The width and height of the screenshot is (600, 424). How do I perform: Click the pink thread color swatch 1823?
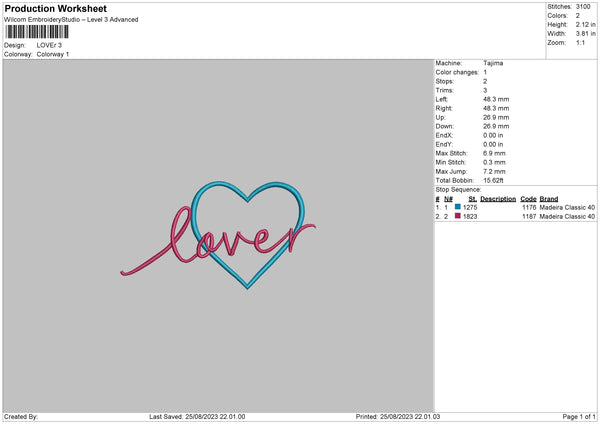click(x=457, y=216)
